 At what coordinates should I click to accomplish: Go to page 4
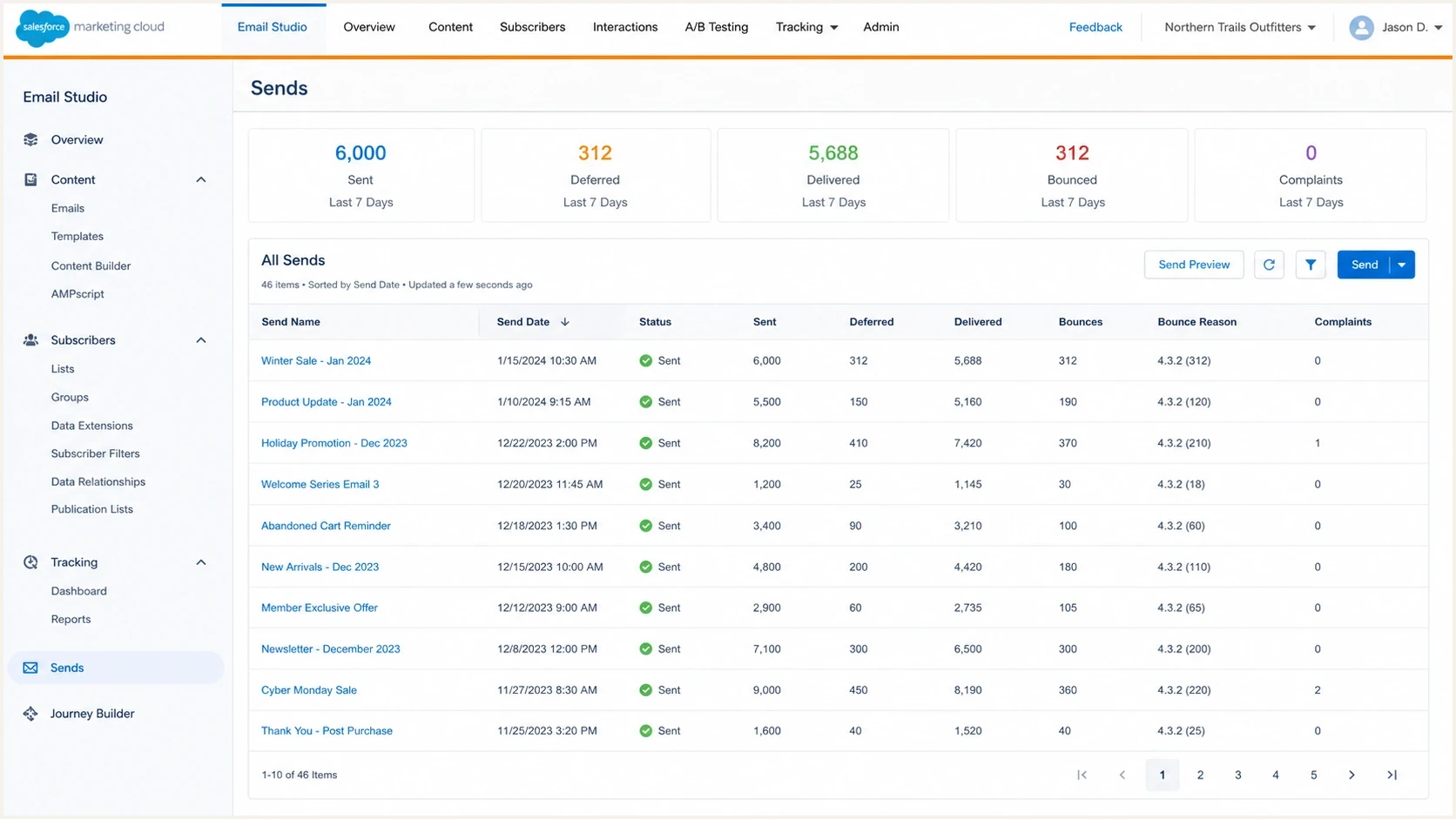[x=1276, y=775]
